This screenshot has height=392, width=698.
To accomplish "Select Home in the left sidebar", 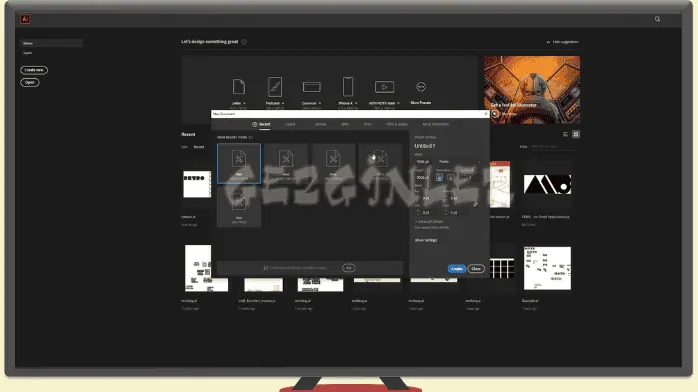I will coord(51,43).
